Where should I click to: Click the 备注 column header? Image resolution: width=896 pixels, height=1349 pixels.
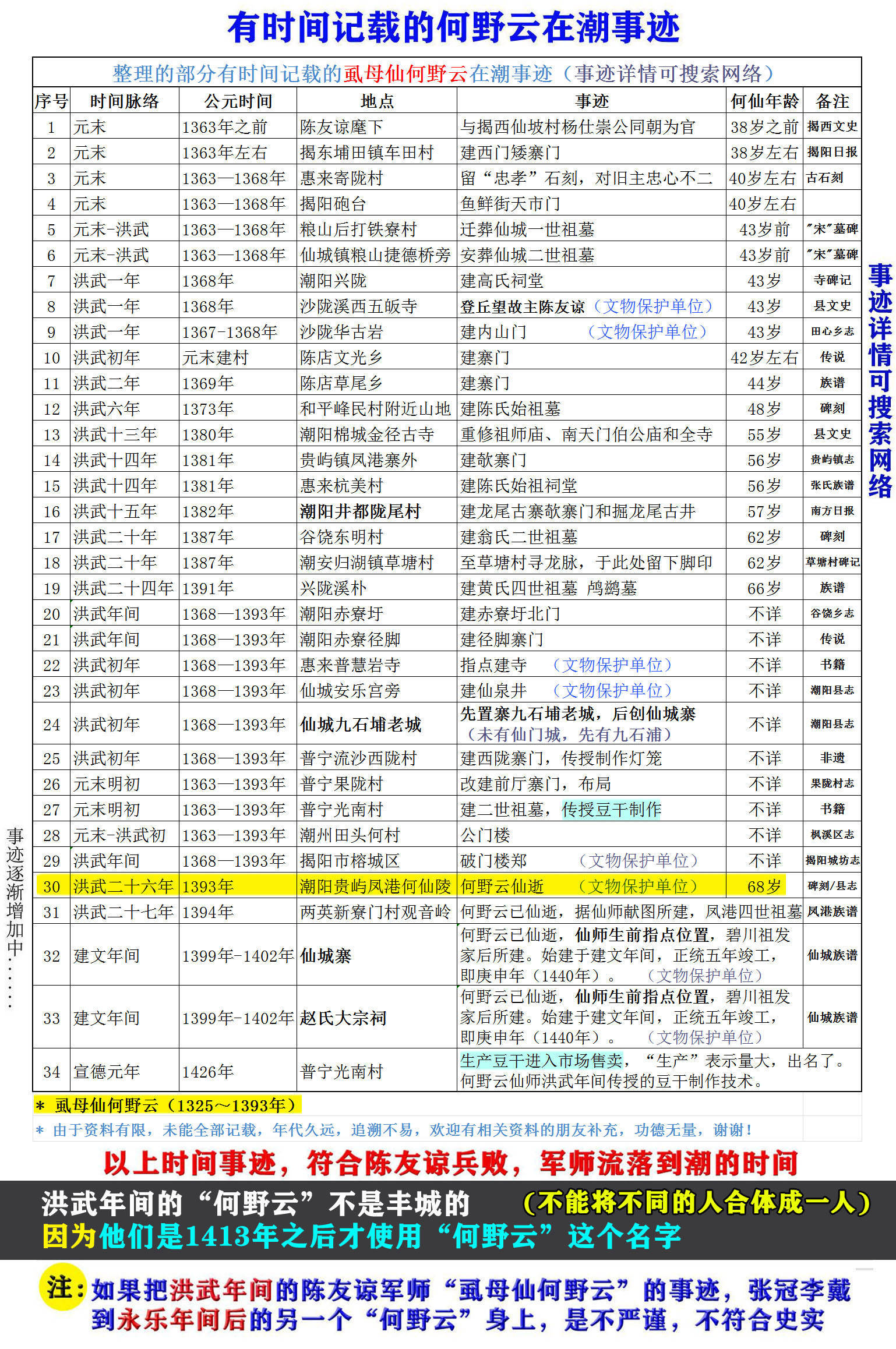tap(832, 101)
